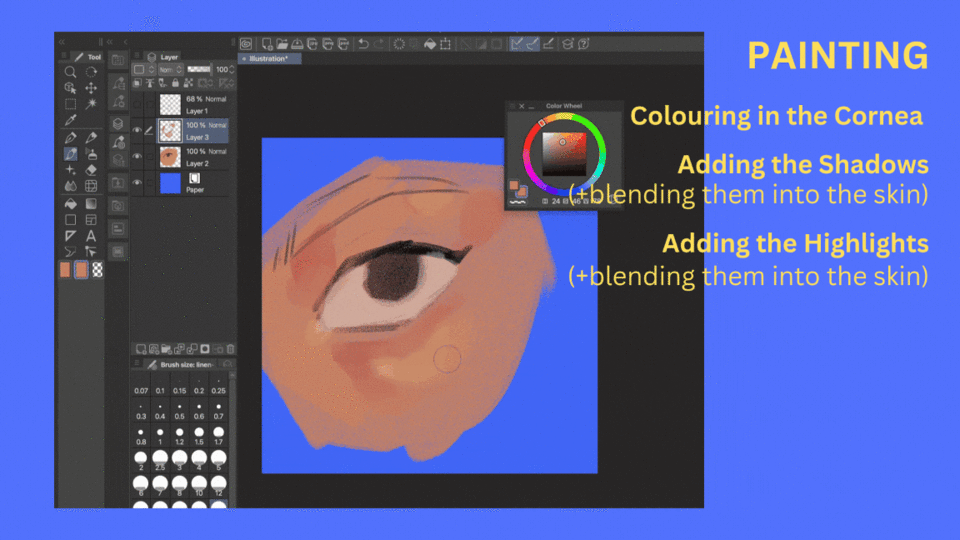Click the Fill icon in command bar

[x=430, y=43]
